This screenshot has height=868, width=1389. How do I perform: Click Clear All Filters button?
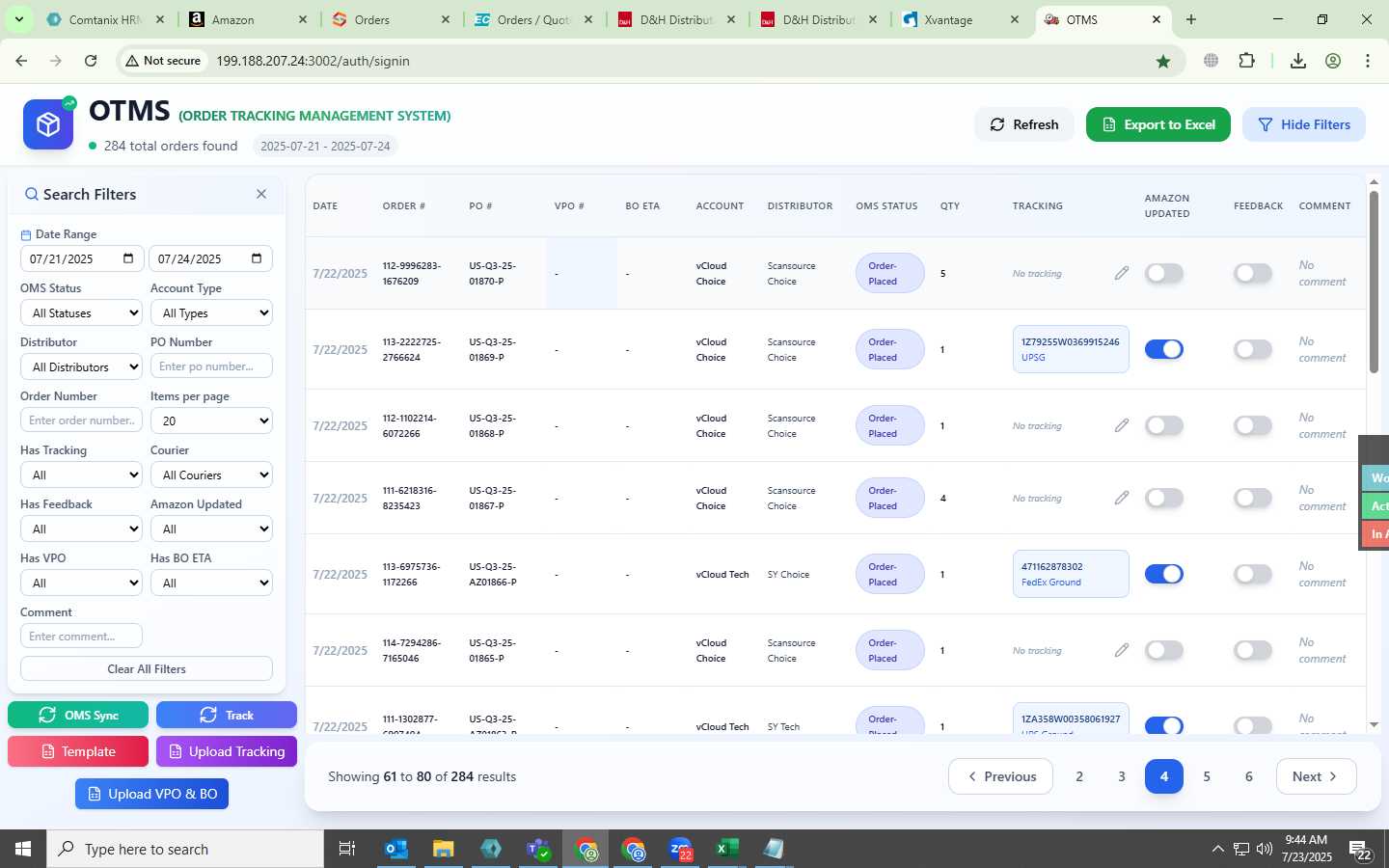[147, 668]
